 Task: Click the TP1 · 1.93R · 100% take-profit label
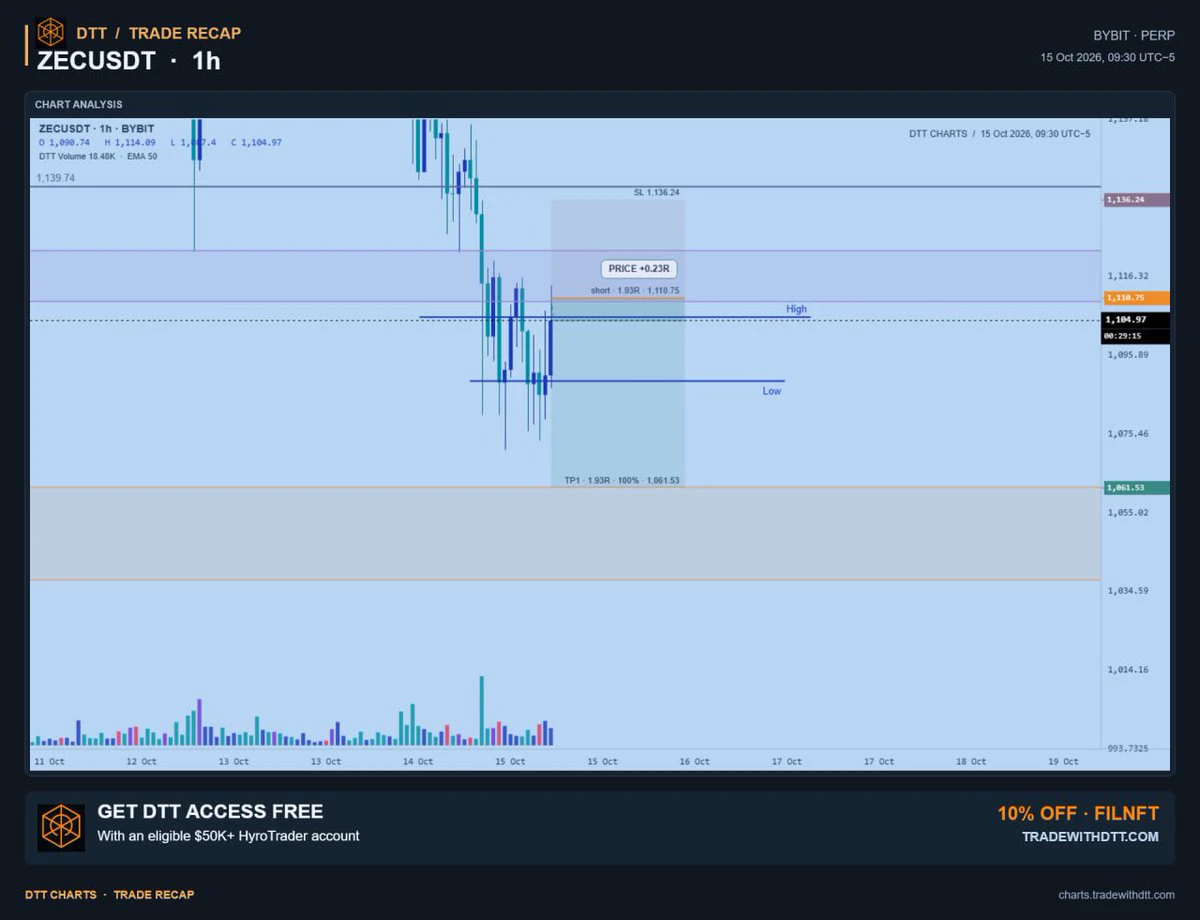coord(622,481)
